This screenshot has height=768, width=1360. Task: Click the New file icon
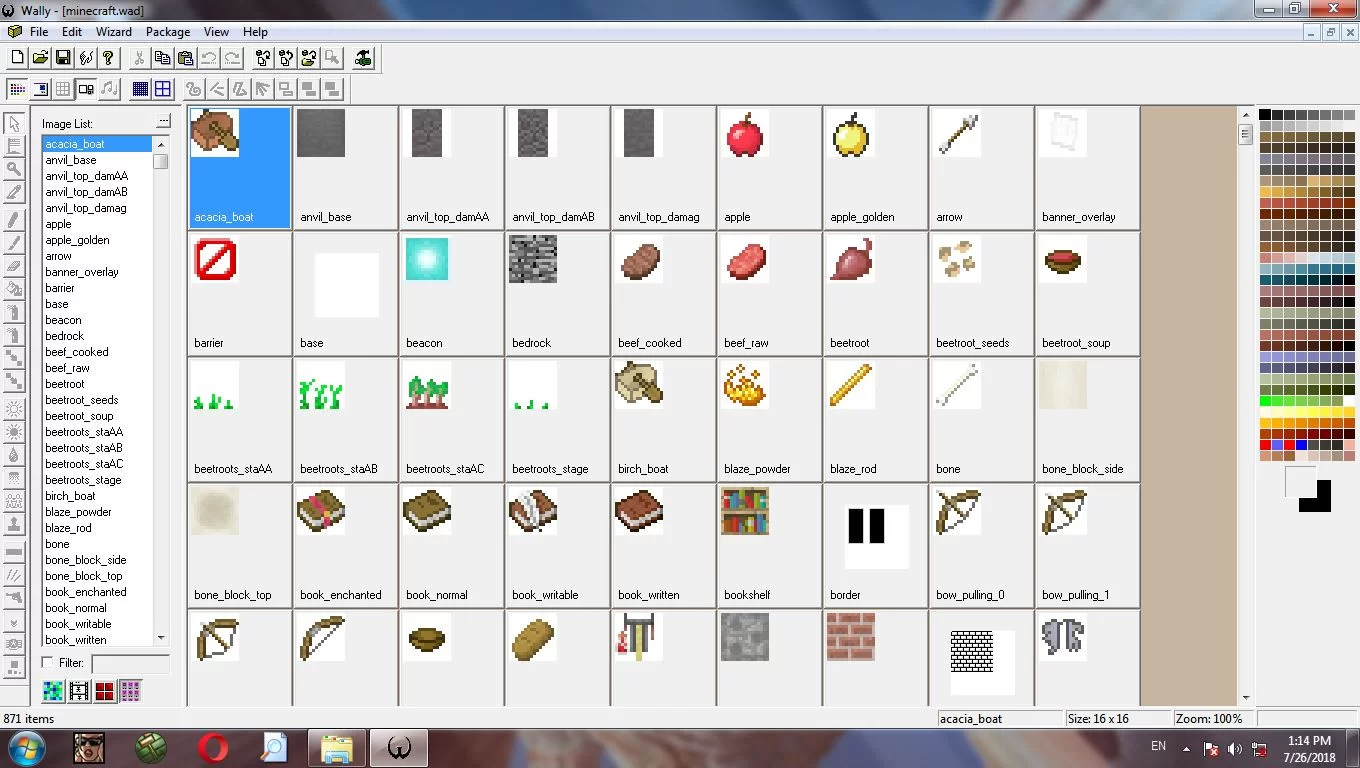(17, 58)
